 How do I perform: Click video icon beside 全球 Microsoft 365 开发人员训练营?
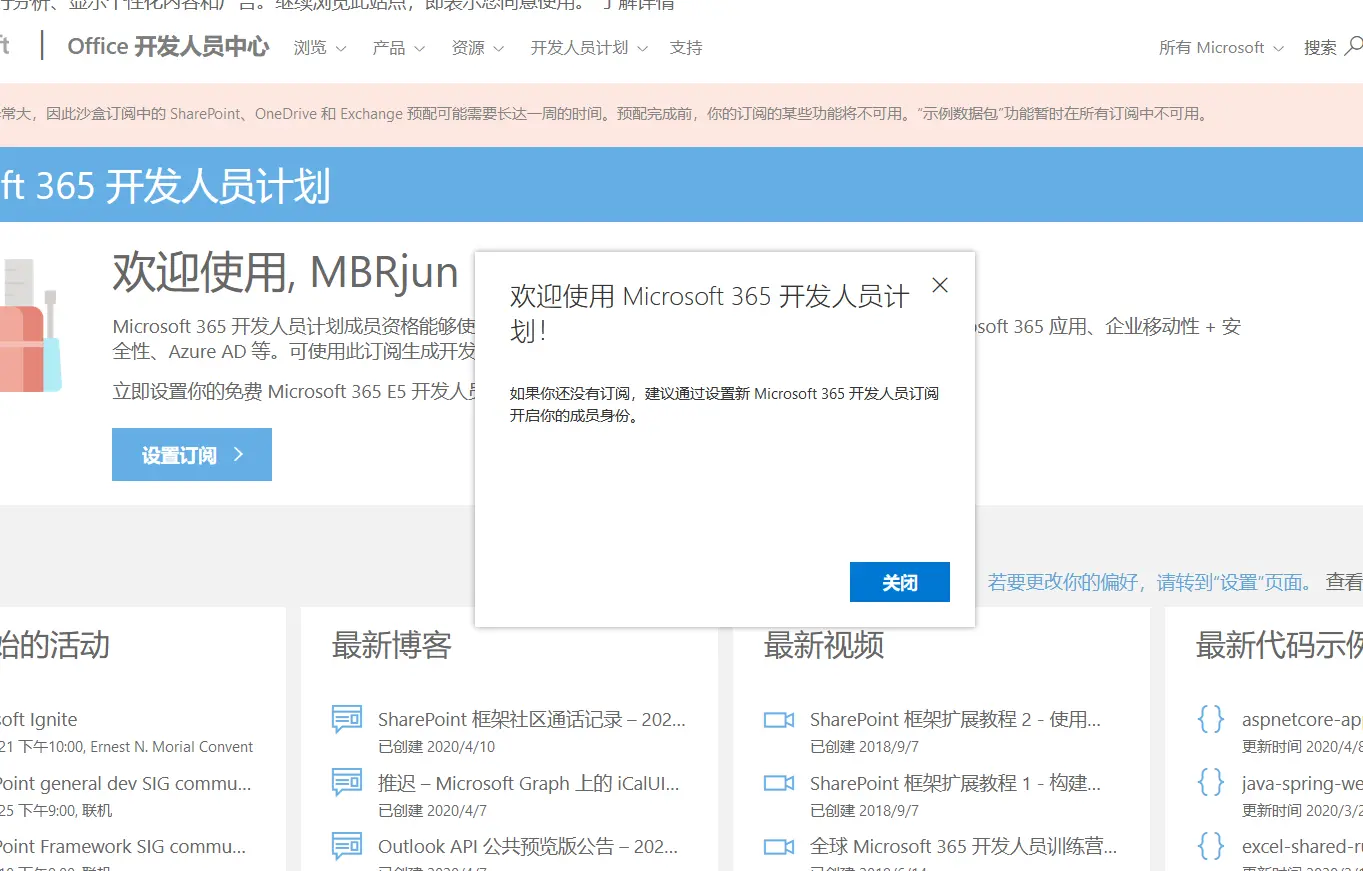click(x=779, y=847)
